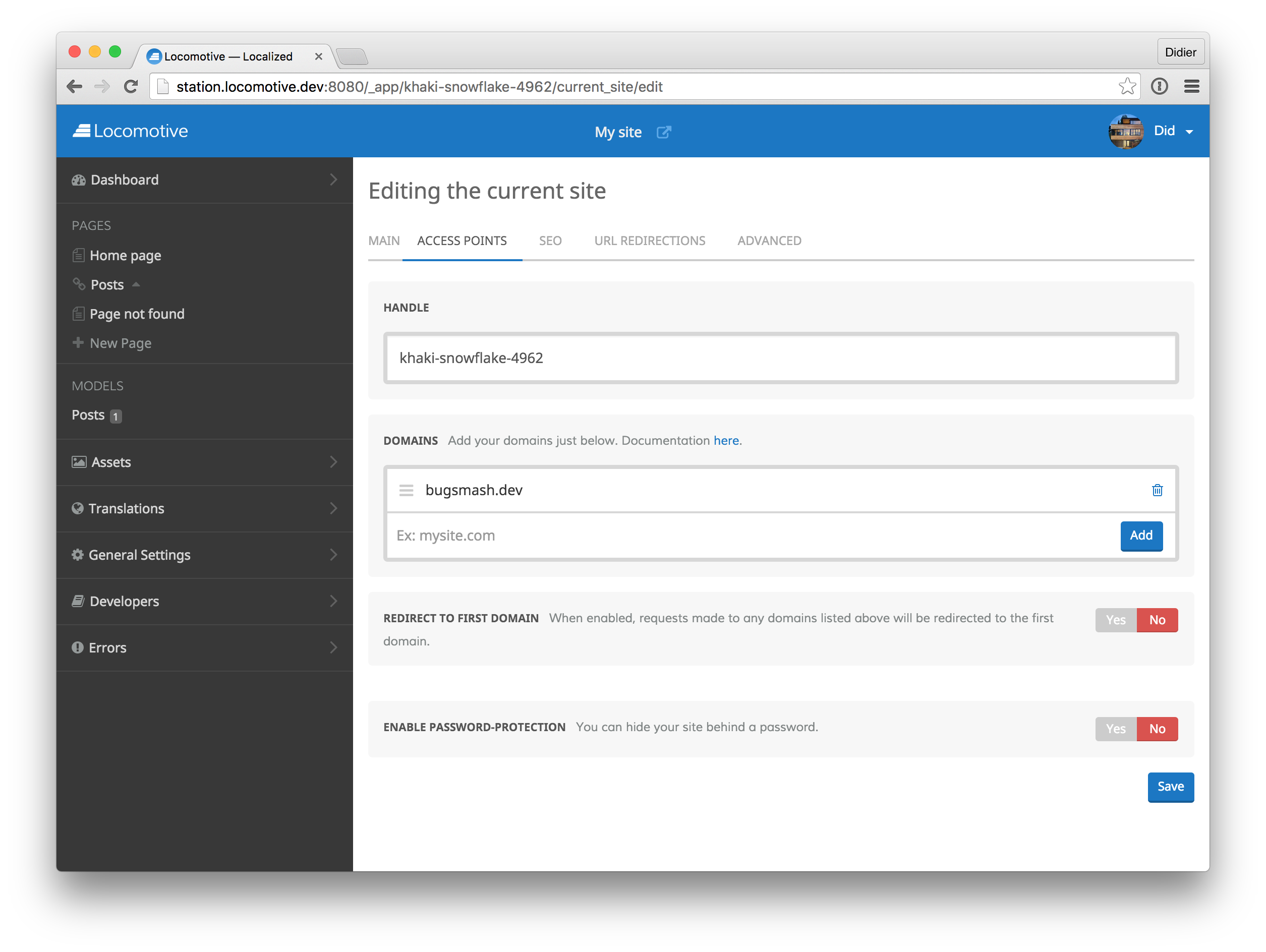The image size is (1266, 952).
Task: Click the domain name input field
Action: 754,534
